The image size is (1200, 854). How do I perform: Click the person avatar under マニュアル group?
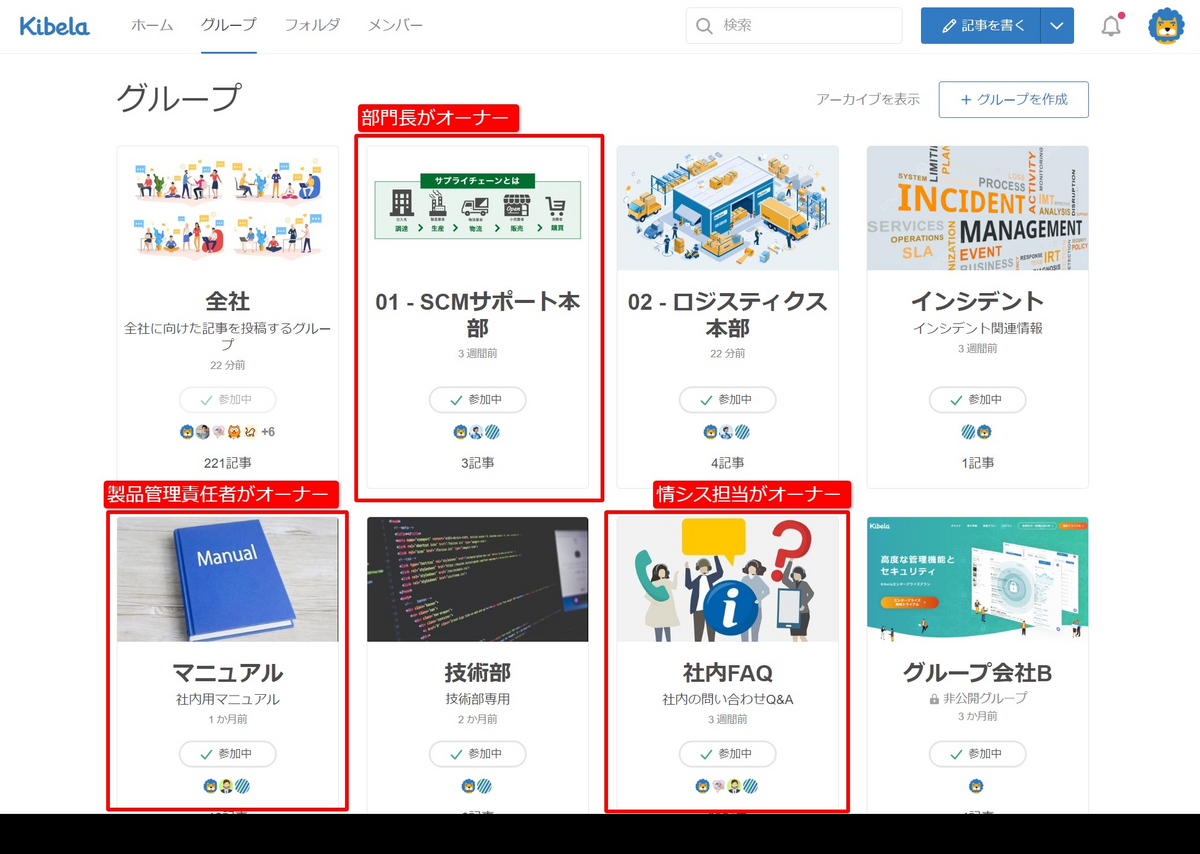pos(226,785)
